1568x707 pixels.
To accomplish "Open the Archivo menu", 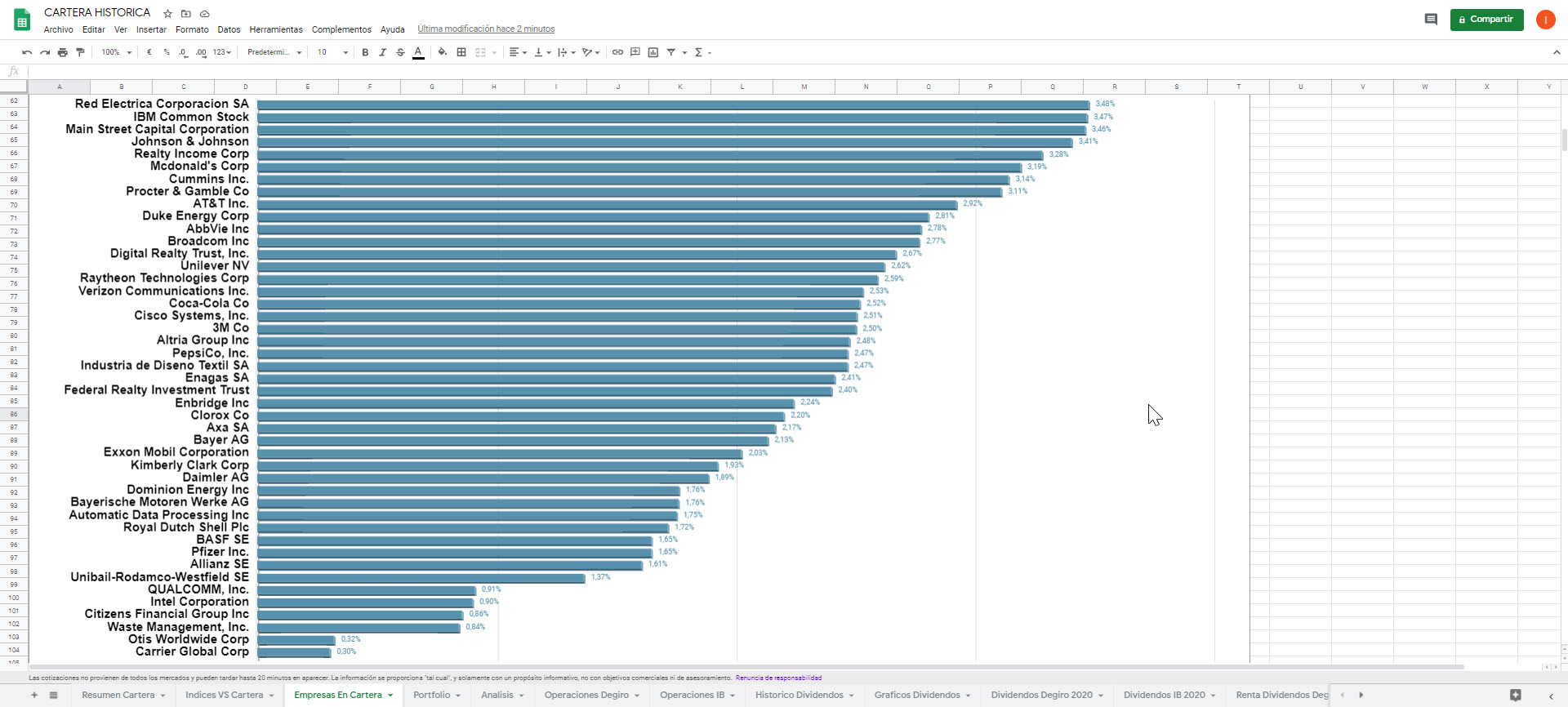I will point(59,29).
